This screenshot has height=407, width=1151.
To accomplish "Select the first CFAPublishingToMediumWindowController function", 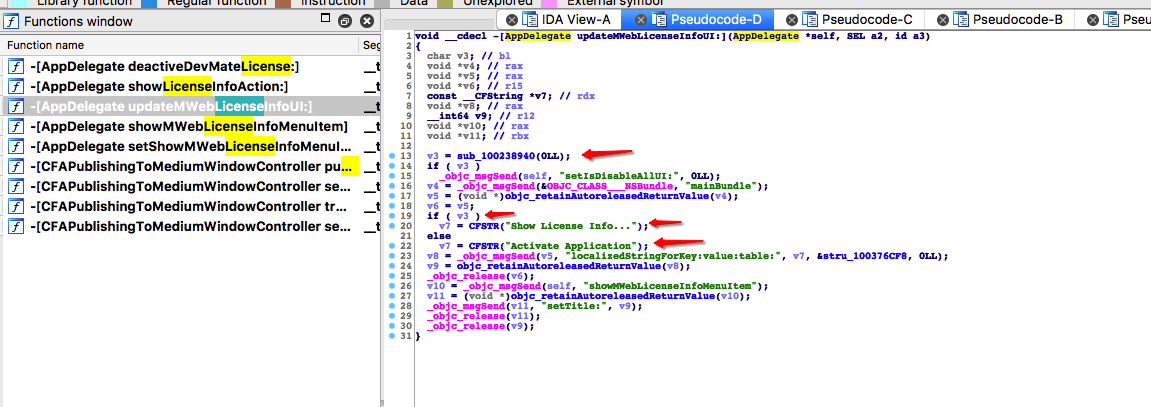I will (x=190, y=166).
